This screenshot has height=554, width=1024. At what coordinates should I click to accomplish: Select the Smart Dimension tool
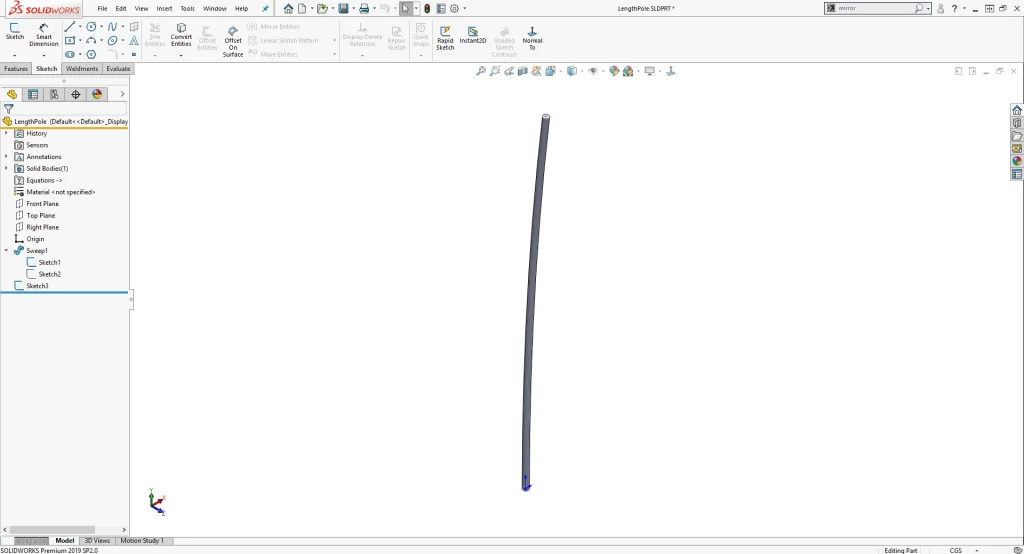click(x=44, y=34)
